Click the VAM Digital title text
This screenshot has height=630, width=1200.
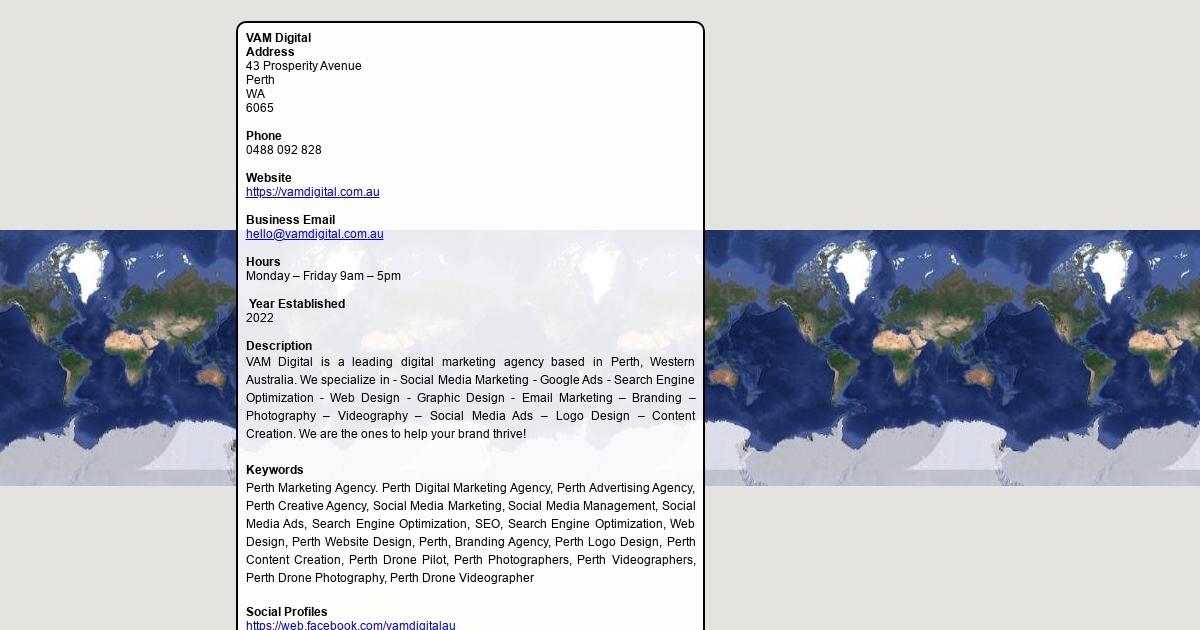pyautogui.click(x=278, y=38)
